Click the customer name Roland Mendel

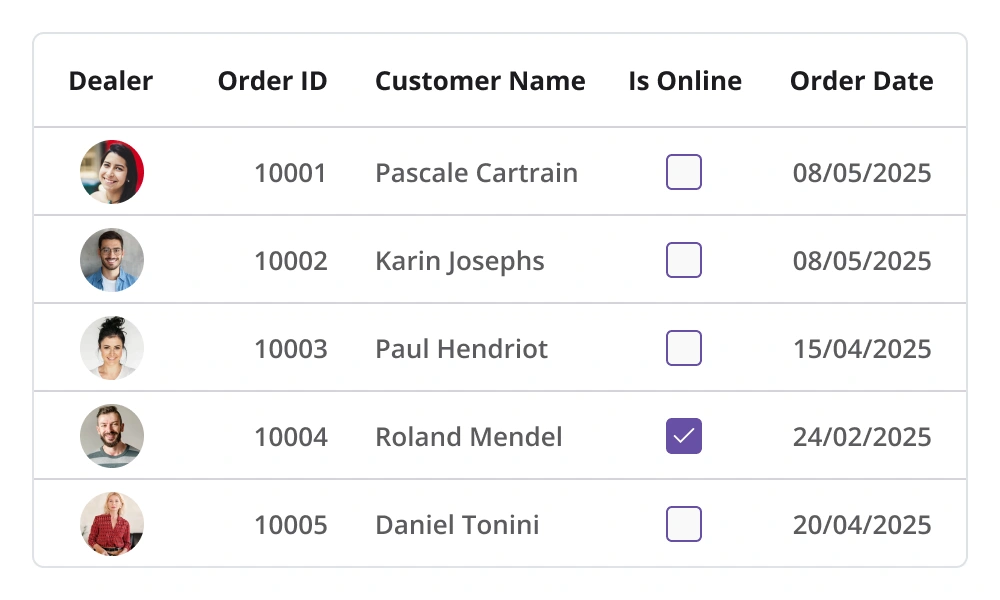pos(468,436)
